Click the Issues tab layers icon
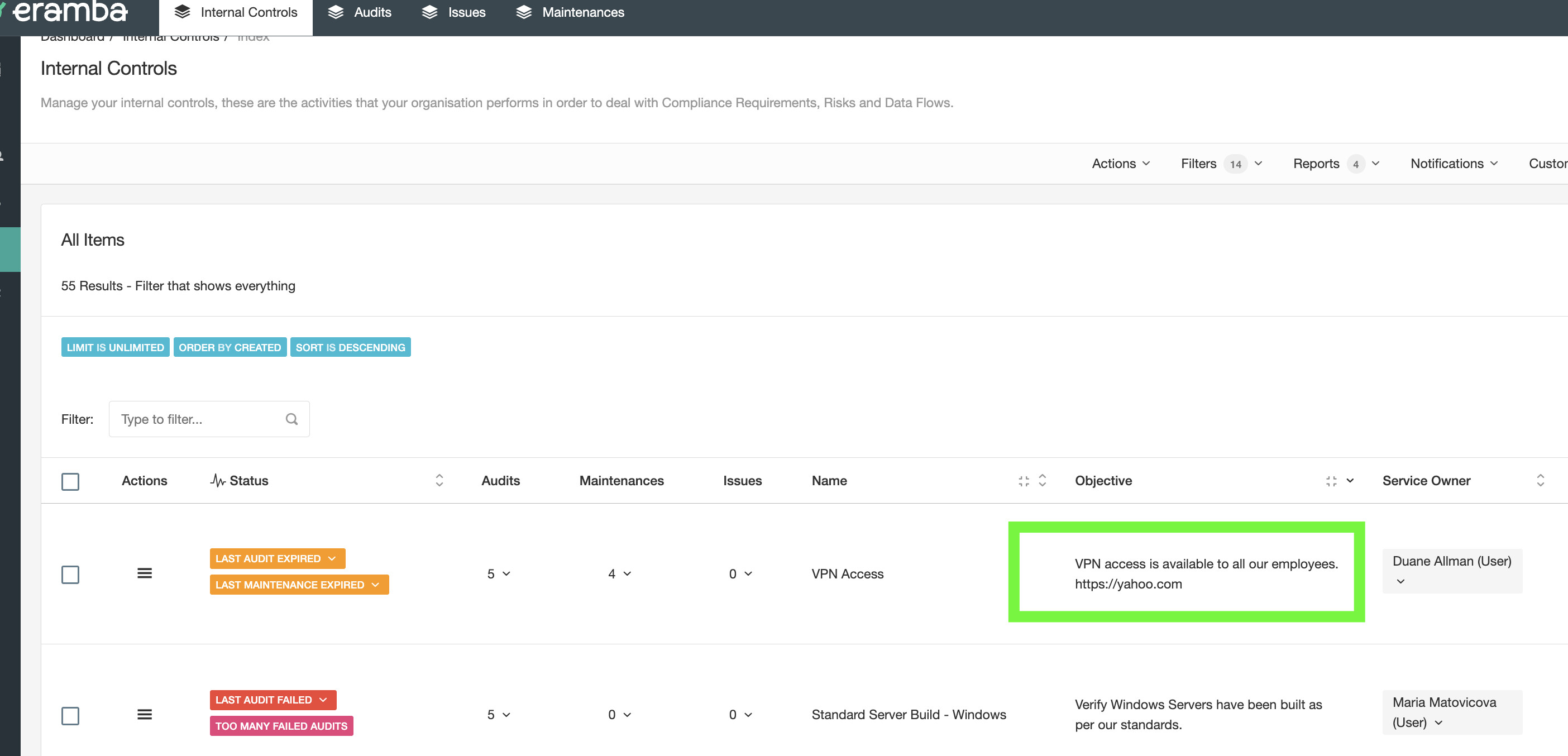The image size is (1568, 756). coord(430,13)
